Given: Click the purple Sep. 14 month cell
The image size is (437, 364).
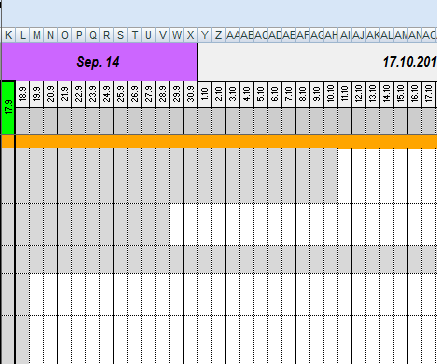Looking at the screenshot, I should tap(100, 62).
